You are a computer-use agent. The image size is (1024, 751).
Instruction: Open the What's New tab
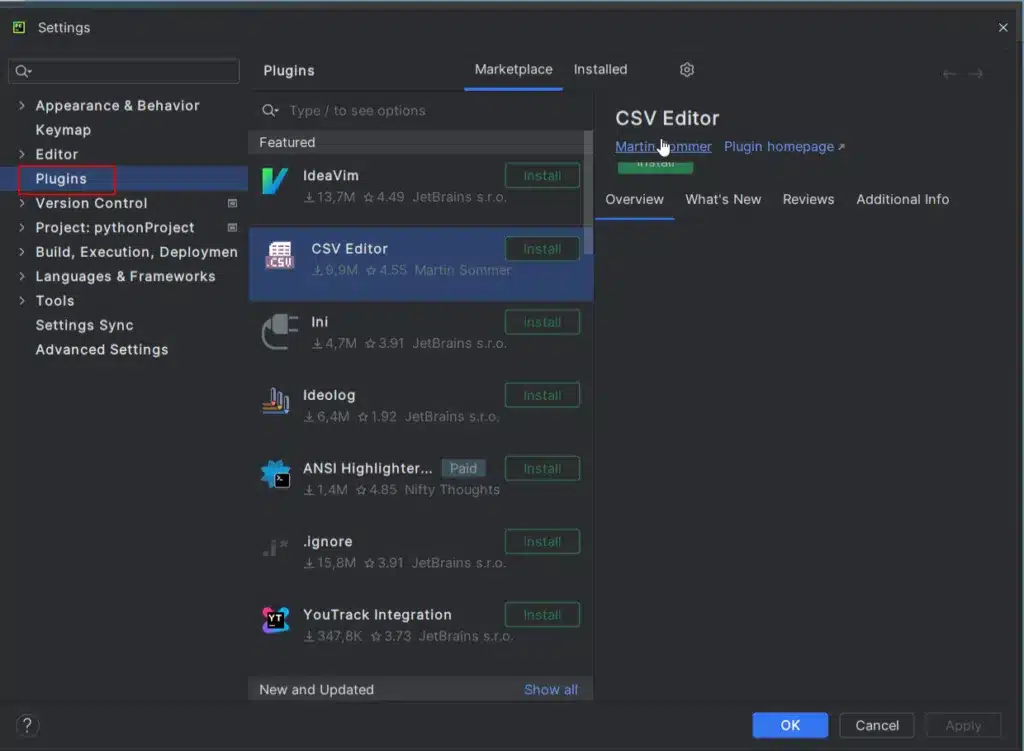(723, 199)
